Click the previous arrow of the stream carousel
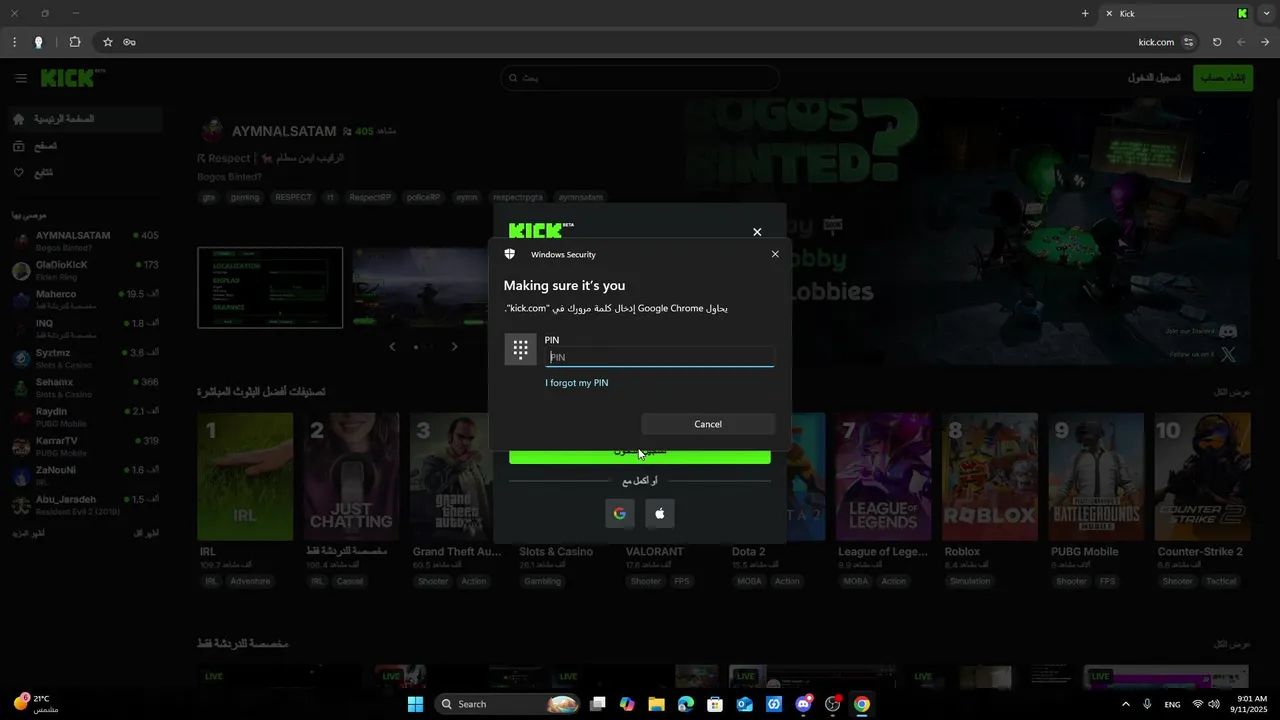This screenshot has width=1280, height=720. coord(392,346)
